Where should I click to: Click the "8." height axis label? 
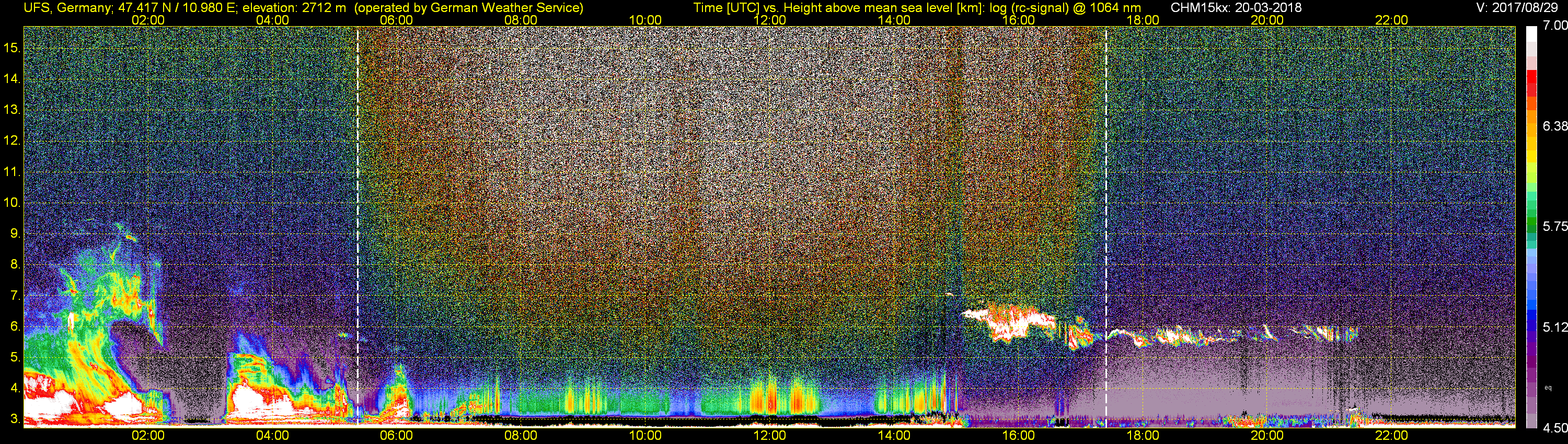click(15, 265)
